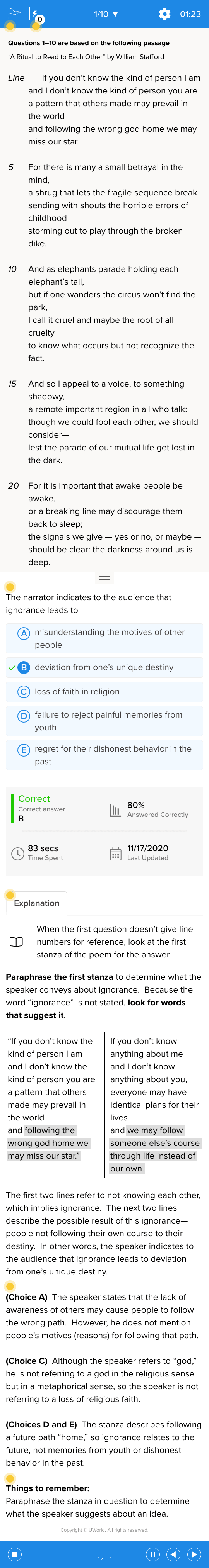Go to the next question
Screen dimensions: 209x1568
194,1554
